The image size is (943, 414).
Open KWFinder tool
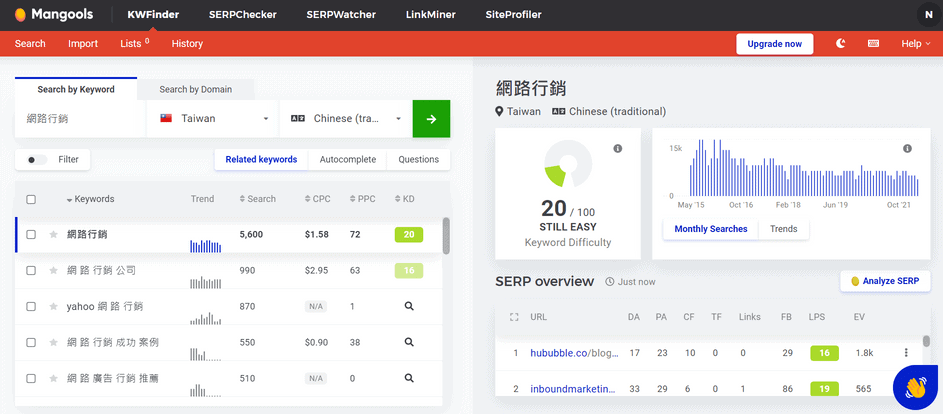[x=153, y=15]
